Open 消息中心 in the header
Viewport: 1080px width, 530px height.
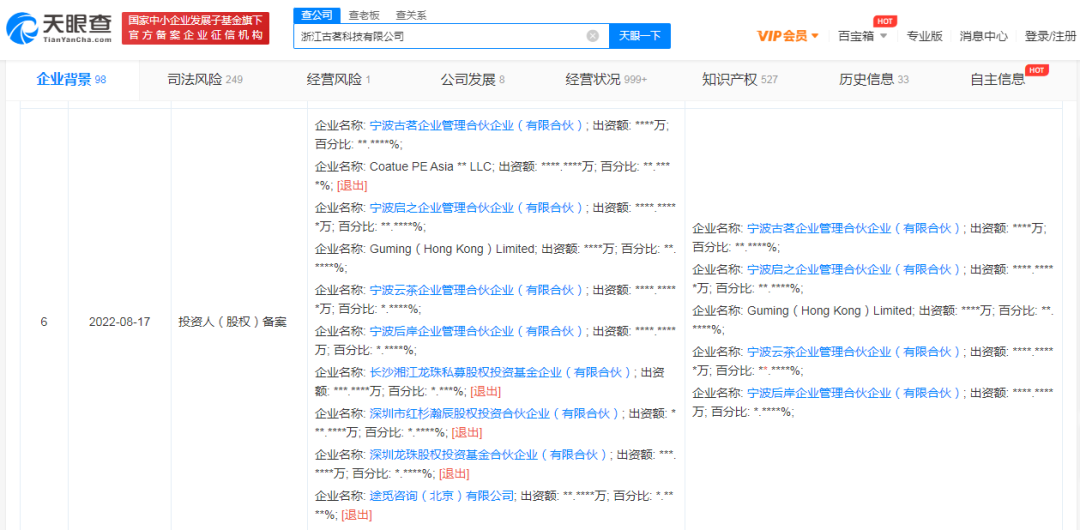click(983, 36)
